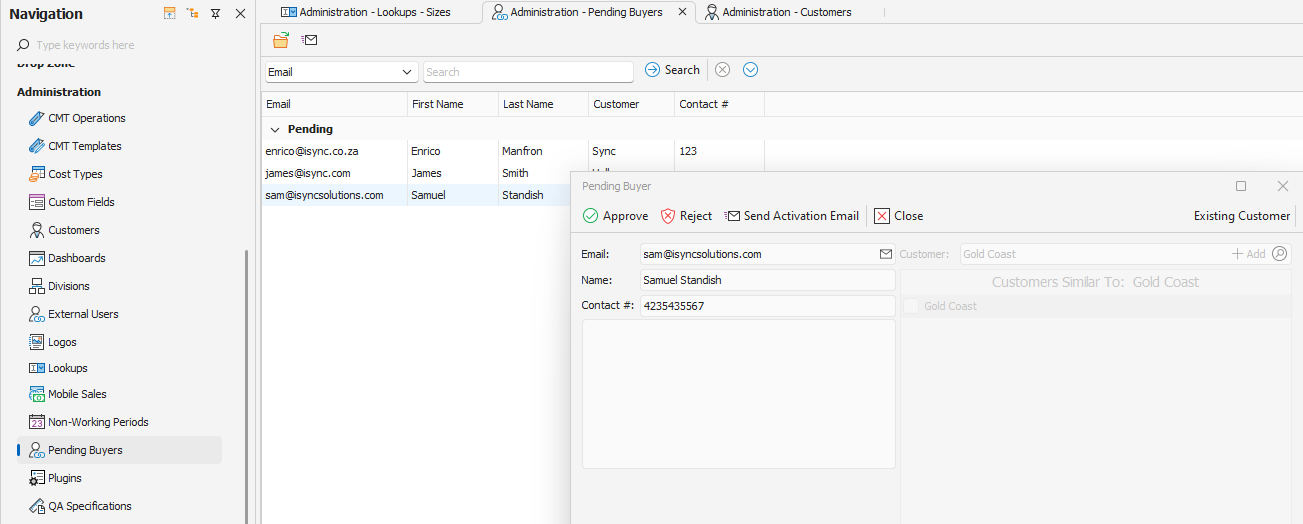This screenshot has width=1303, height=524.
Task: Click the large notes text area in the dialog
Action: pos(739,394)
